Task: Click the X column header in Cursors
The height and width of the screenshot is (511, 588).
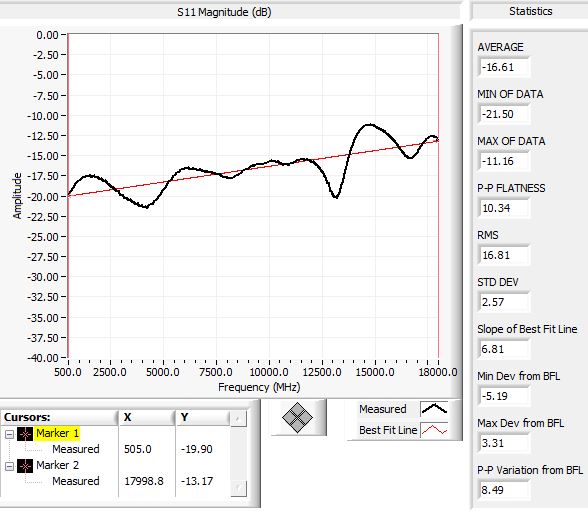Action: click(x=147, y=417)
